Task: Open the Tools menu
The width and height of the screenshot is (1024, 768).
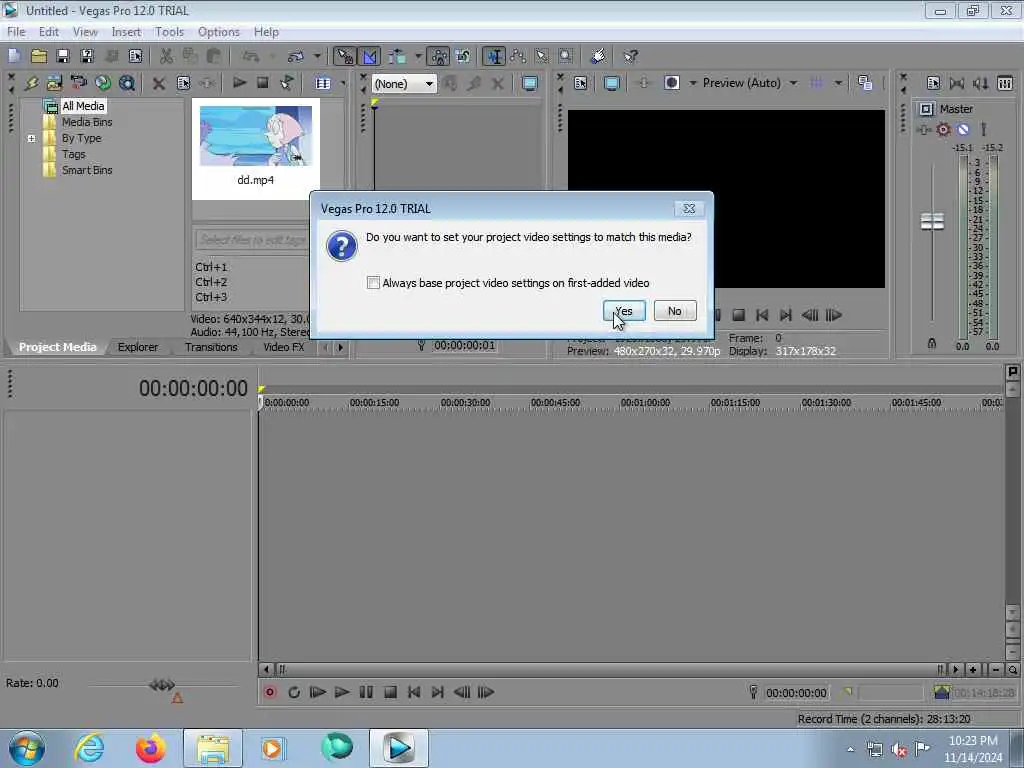Action: click(169, 32)
